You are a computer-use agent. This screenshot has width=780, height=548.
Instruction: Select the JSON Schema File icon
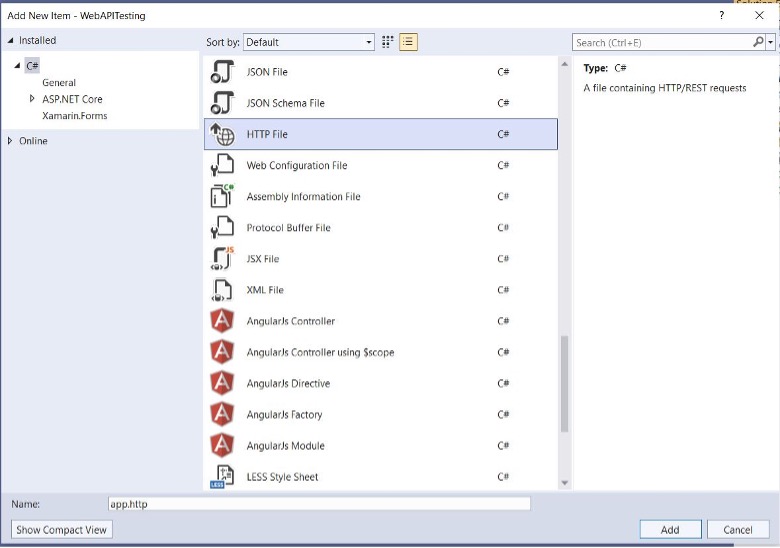[x=222, y=103]
